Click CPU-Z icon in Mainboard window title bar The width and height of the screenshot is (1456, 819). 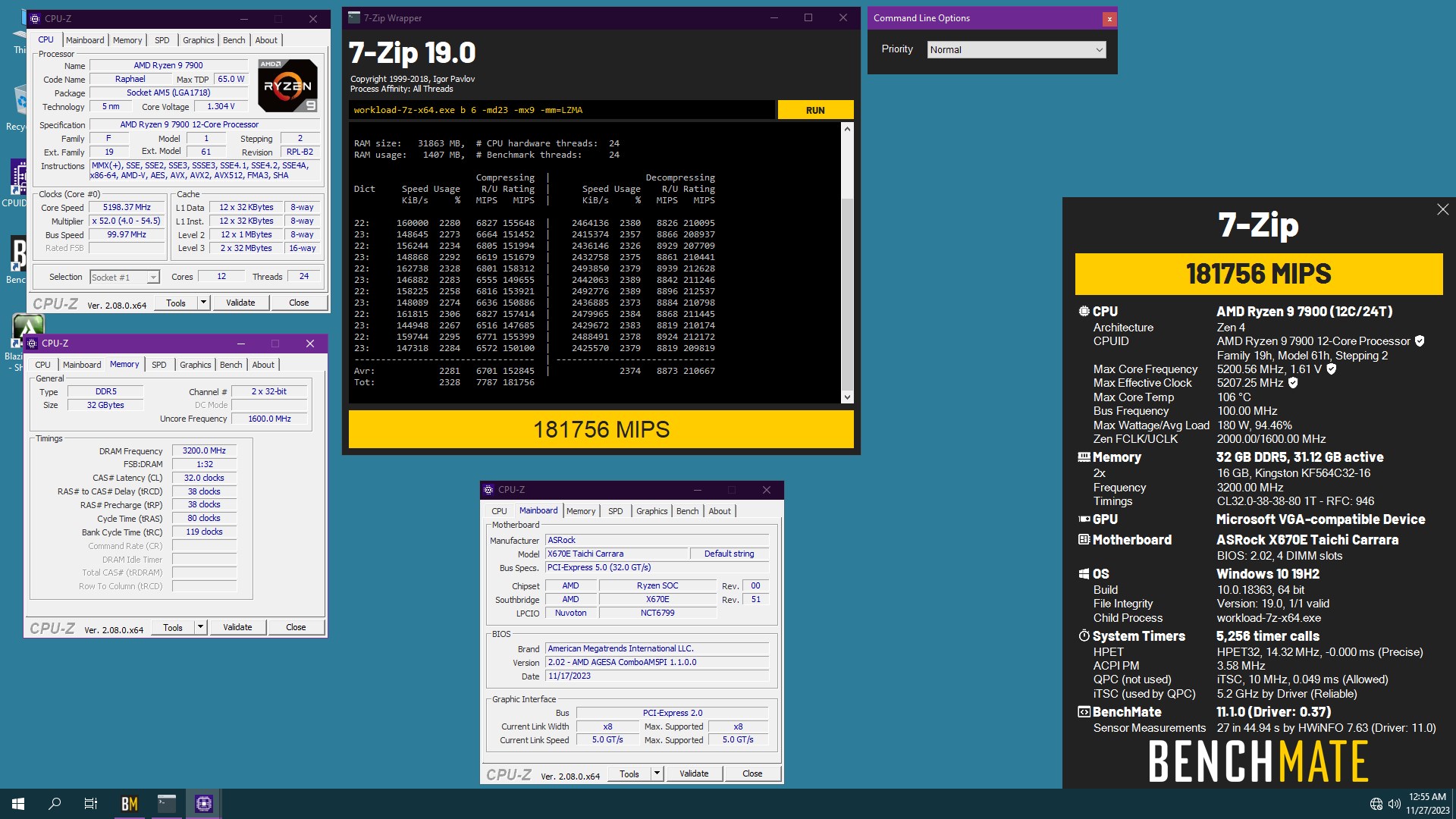[x=488, y=490]
